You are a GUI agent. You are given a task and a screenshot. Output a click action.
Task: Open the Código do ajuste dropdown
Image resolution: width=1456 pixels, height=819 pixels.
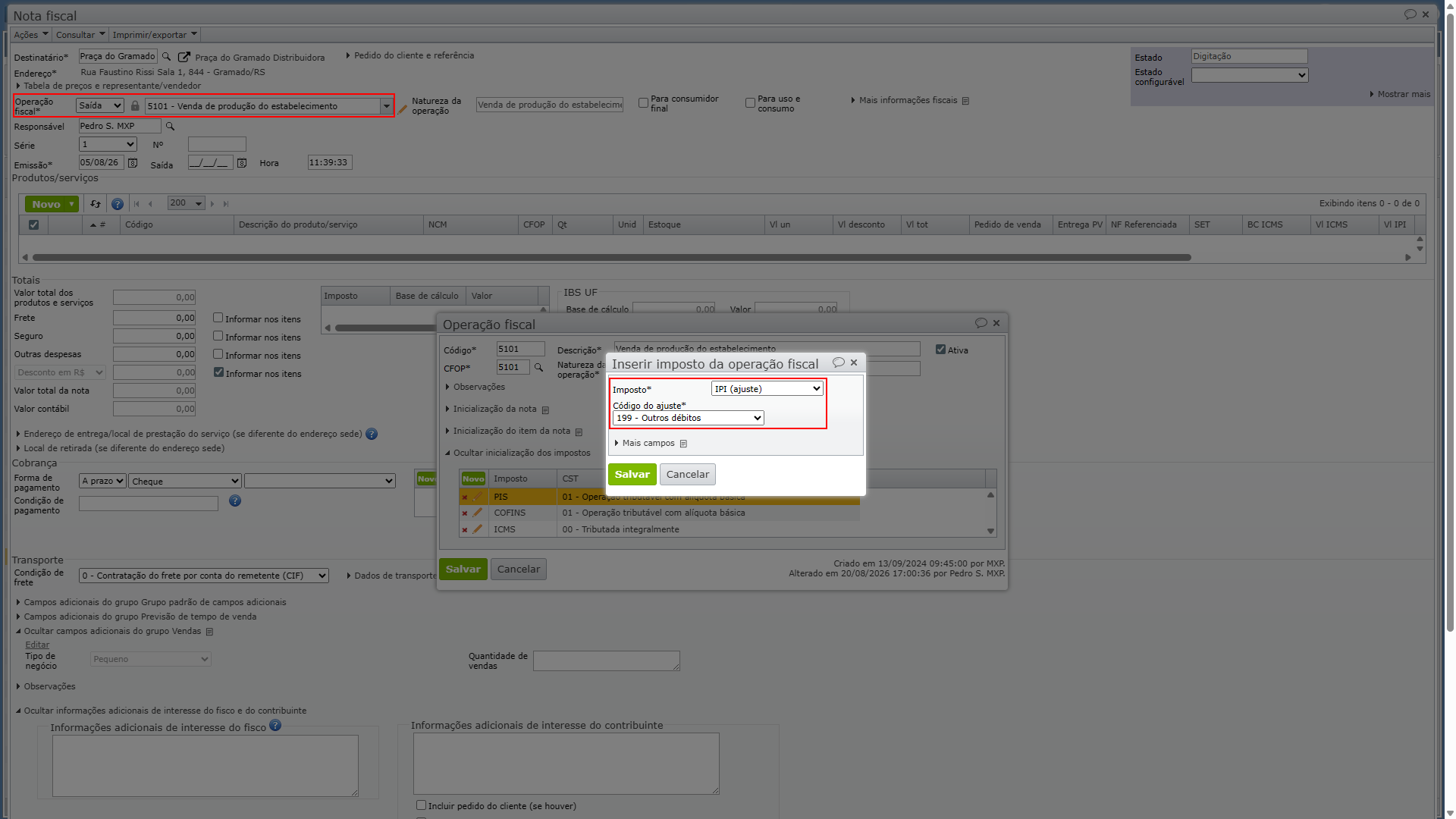click(x=688, y=418)
